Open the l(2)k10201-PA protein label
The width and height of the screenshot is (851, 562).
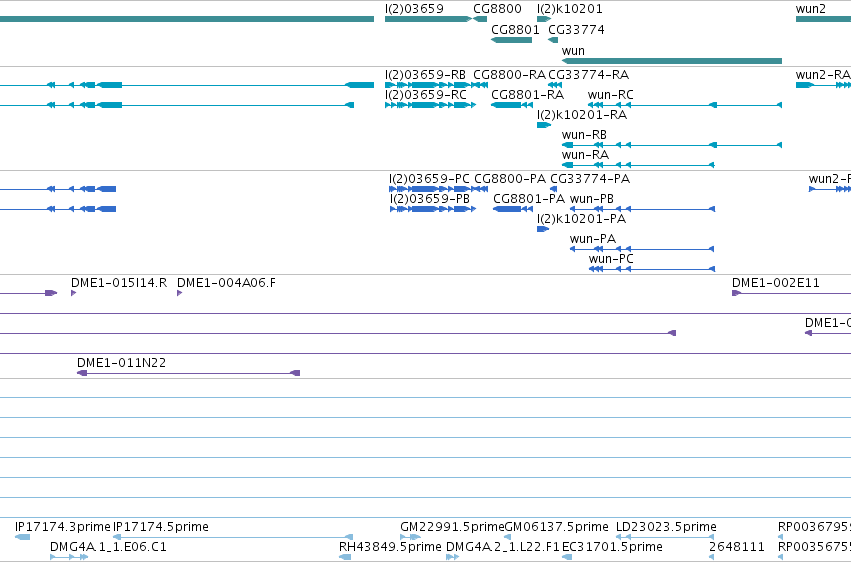(581, 219)
